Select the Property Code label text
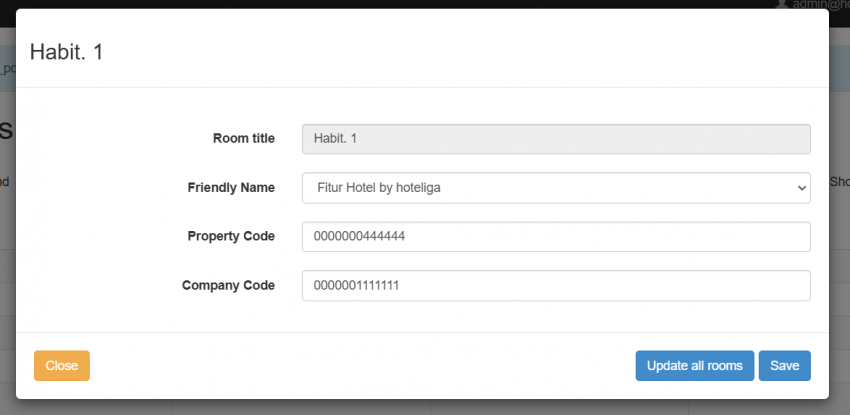Screen dimensions: 850x415 [x=231, y=236]
